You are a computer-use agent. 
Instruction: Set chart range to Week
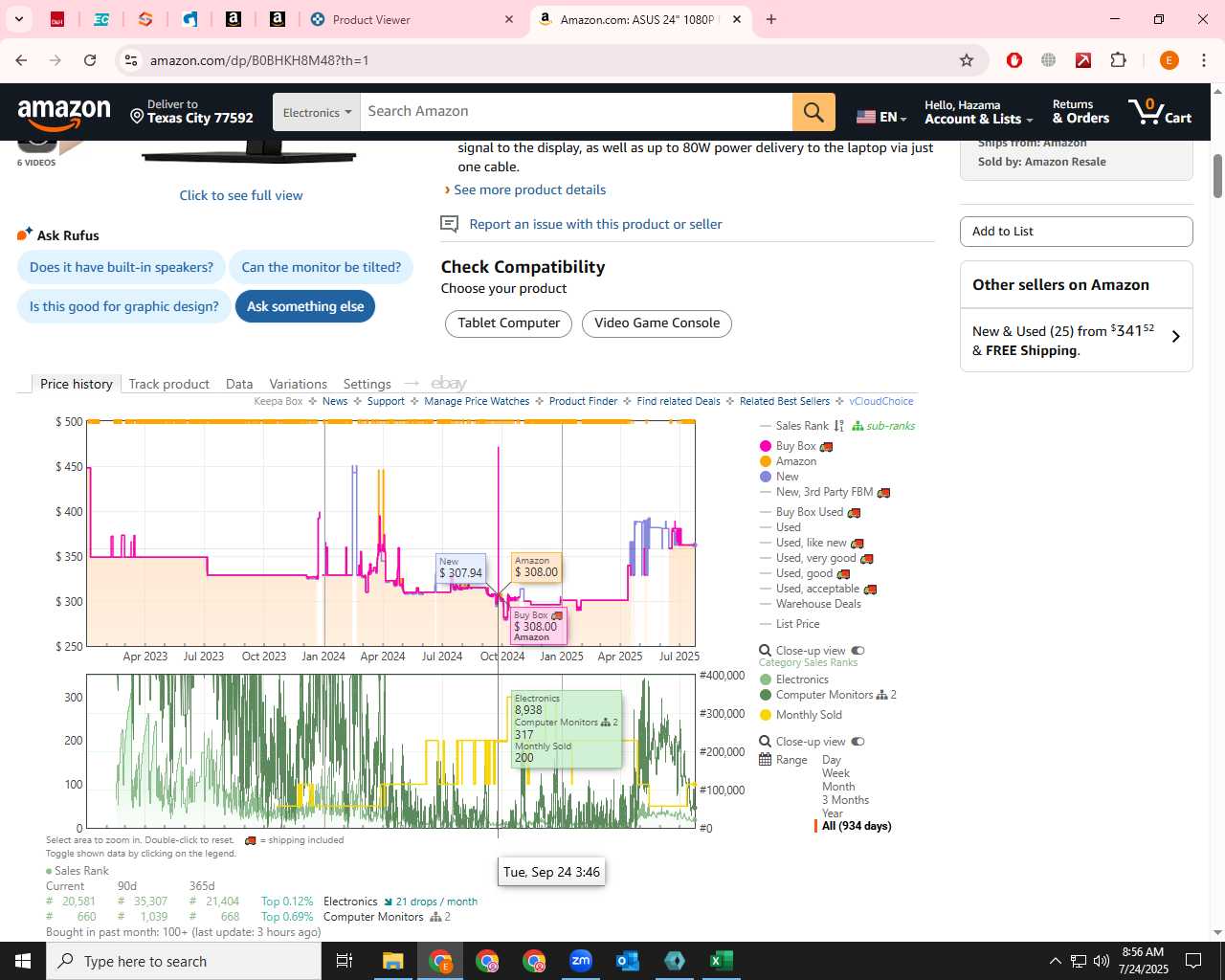(835, 773)
